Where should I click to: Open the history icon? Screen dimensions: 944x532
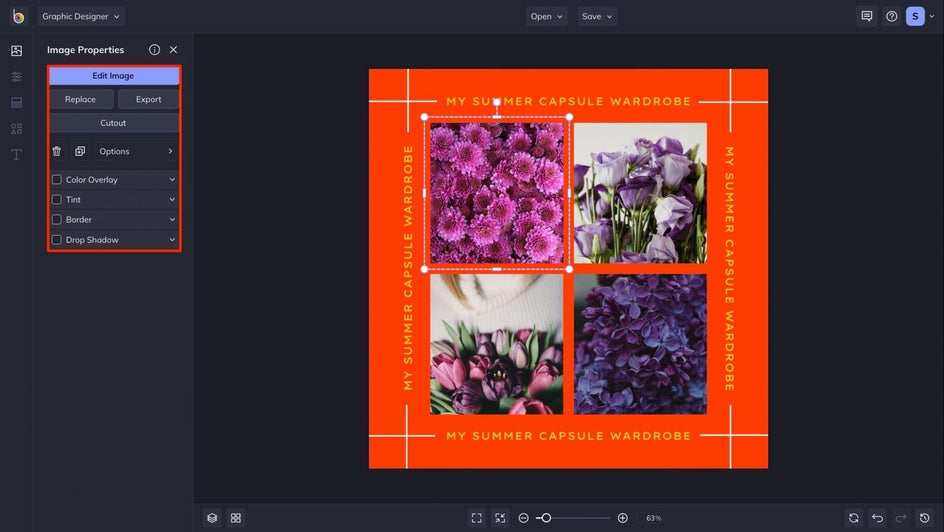click(925, 518)
